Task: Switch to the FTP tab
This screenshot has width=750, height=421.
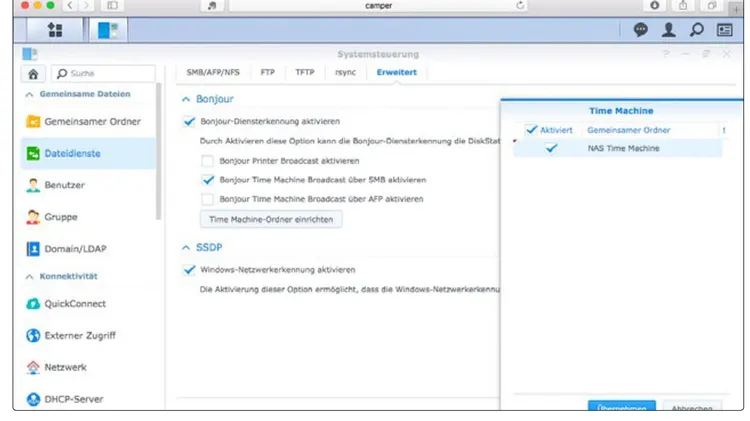Action: (267, 72)
